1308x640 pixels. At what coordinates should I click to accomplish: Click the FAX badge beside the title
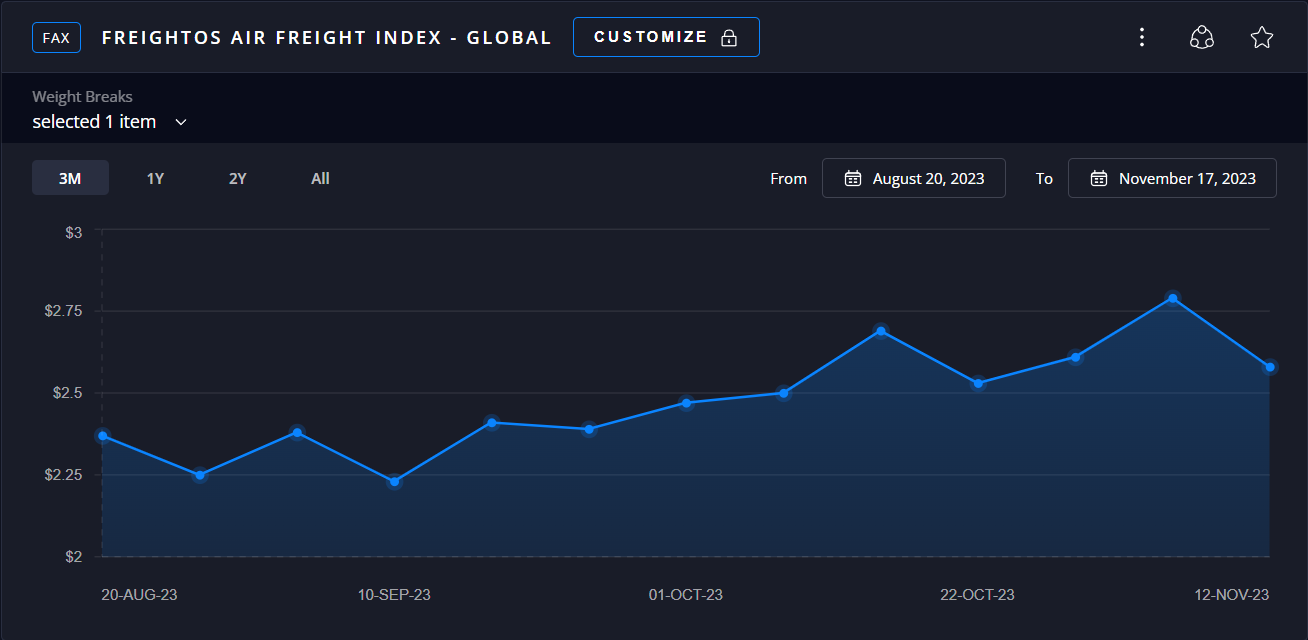[x=56, y=38]
